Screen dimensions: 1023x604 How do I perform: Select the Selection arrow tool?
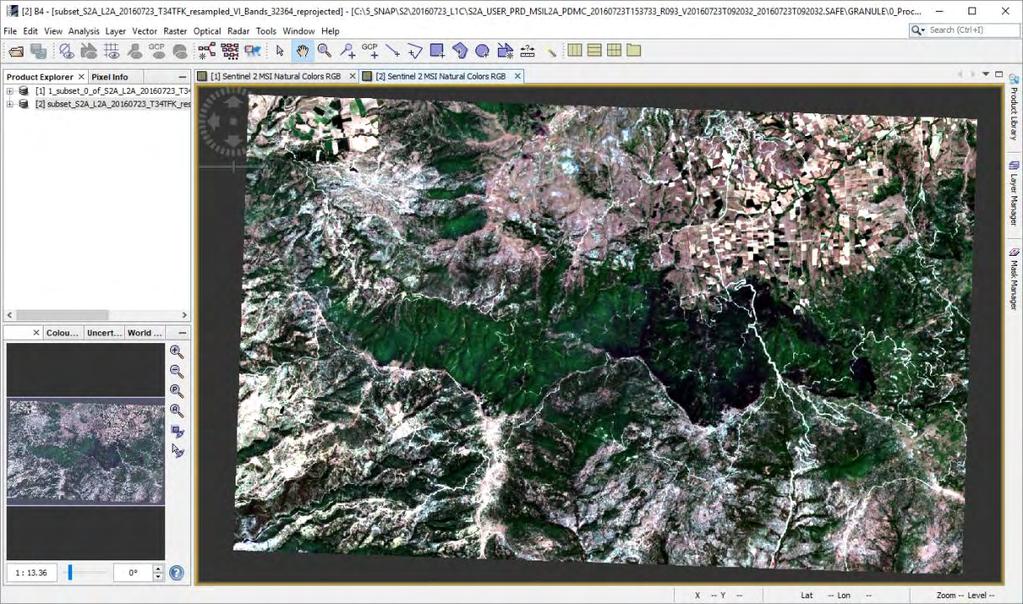(x=280, y=51)
